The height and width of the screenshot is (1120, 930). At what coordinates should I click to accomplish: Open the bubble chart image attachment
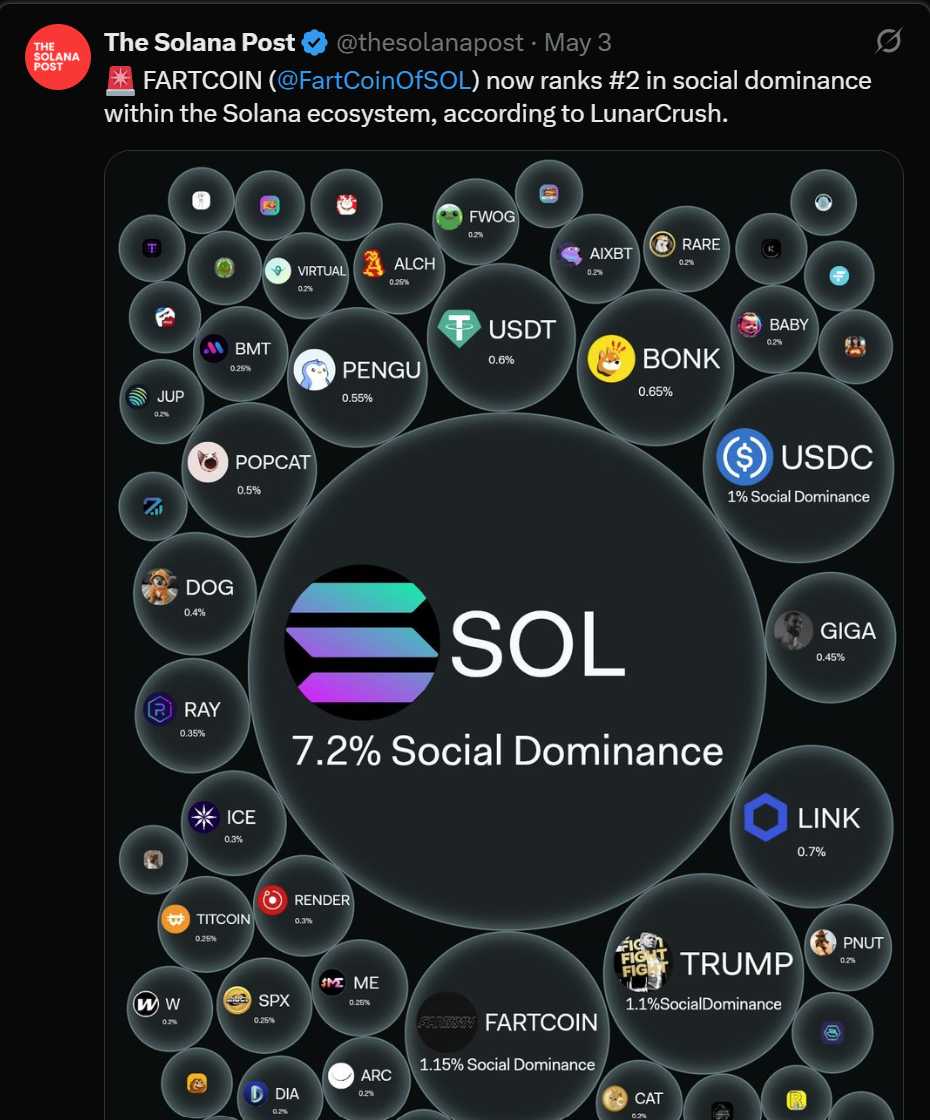click(x=504, y=636)
